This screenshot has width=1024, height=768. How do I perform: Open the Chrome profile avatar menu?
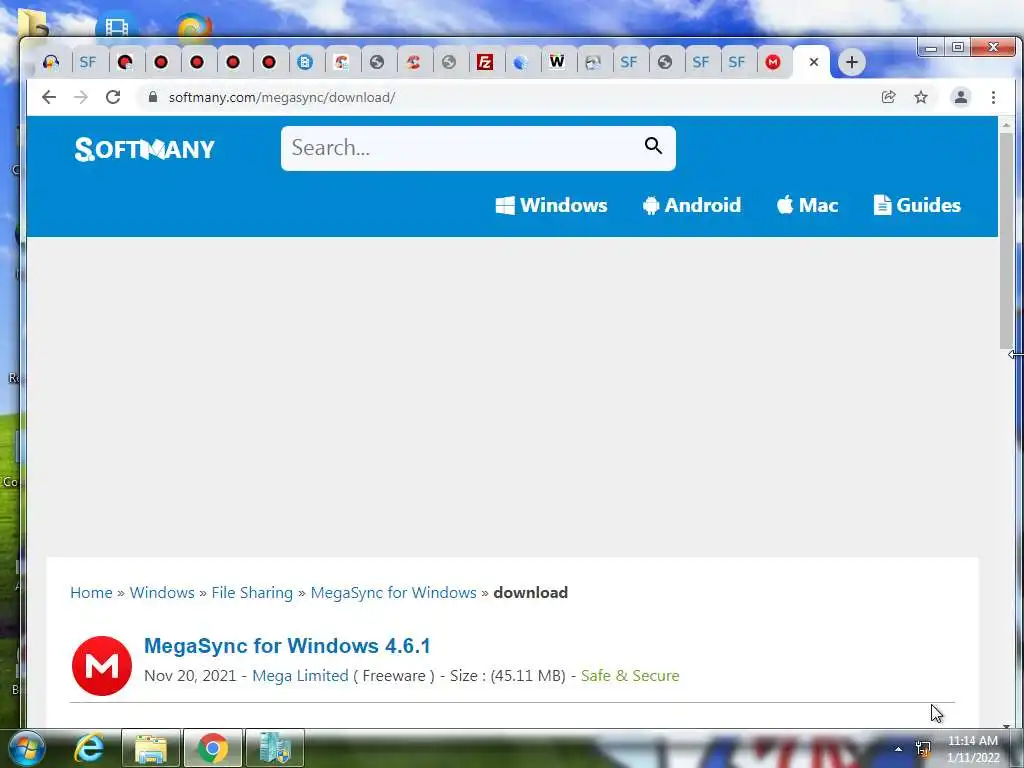961,97
